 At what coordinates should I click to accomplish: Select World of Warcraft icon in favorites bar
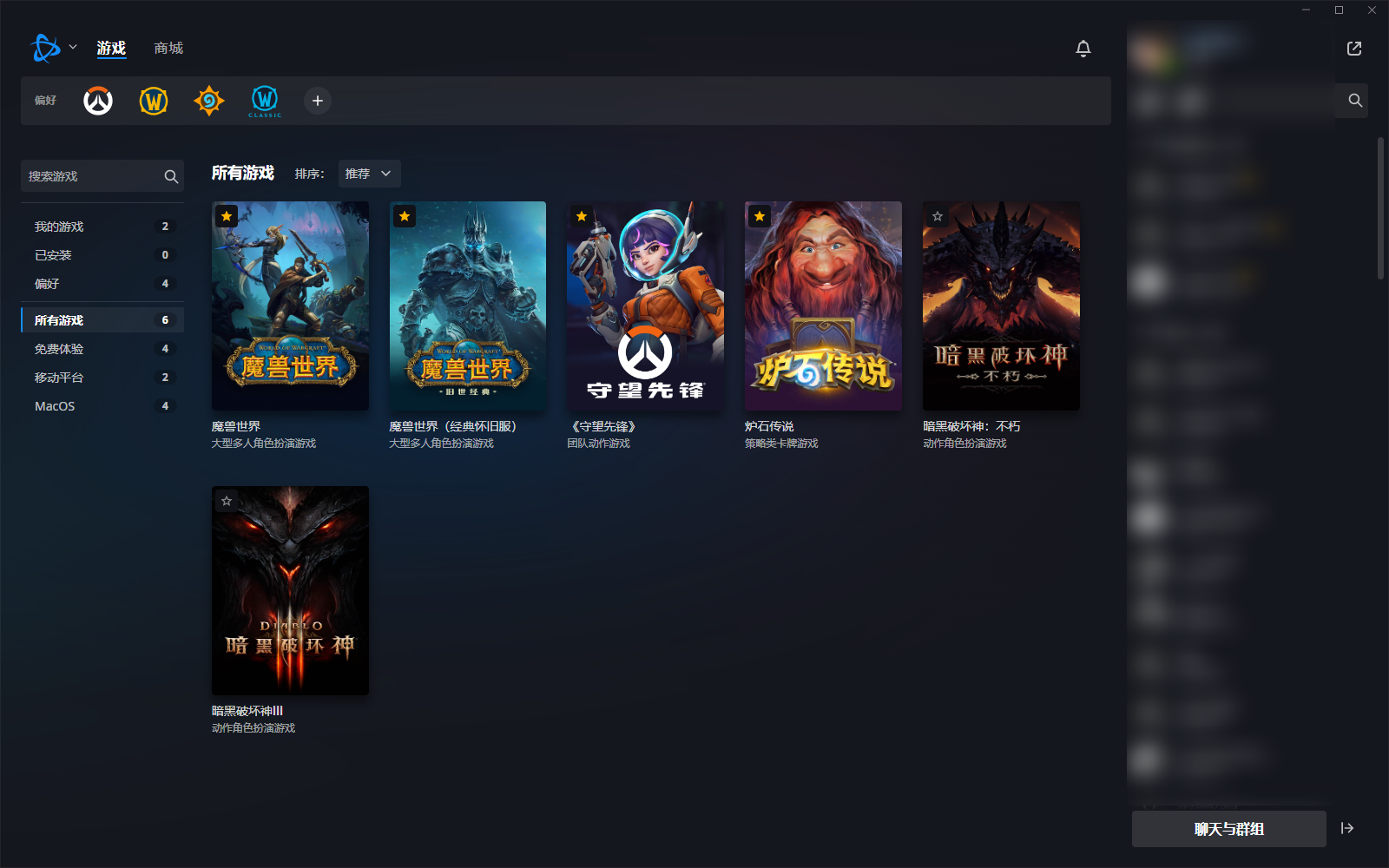pyautogui.click(x=154, y=101)
